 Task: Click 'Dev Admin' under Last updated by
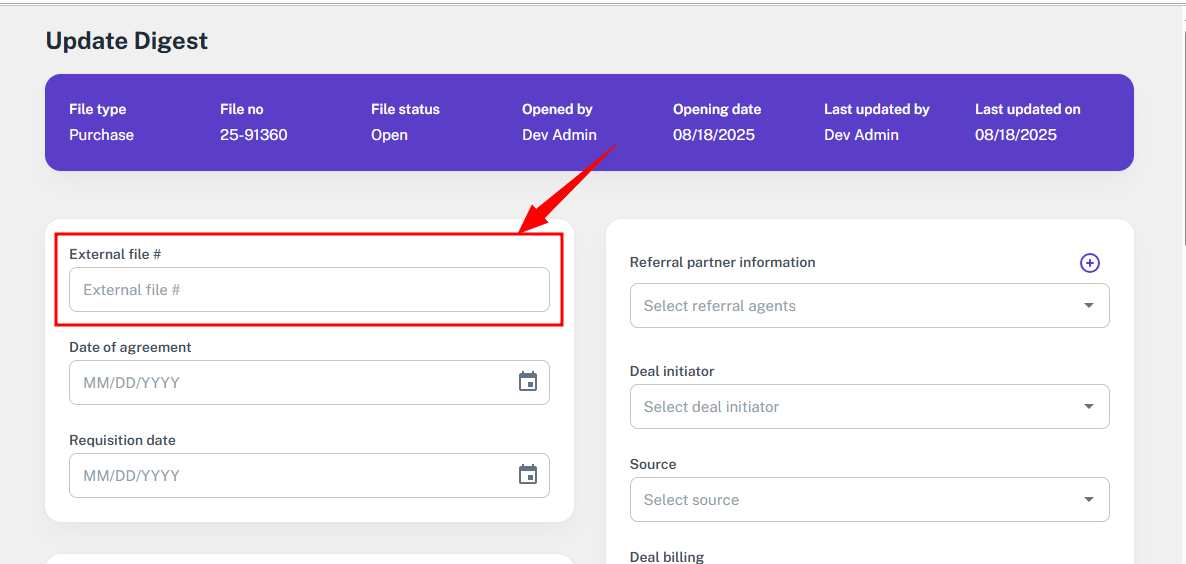click(861, 135)
